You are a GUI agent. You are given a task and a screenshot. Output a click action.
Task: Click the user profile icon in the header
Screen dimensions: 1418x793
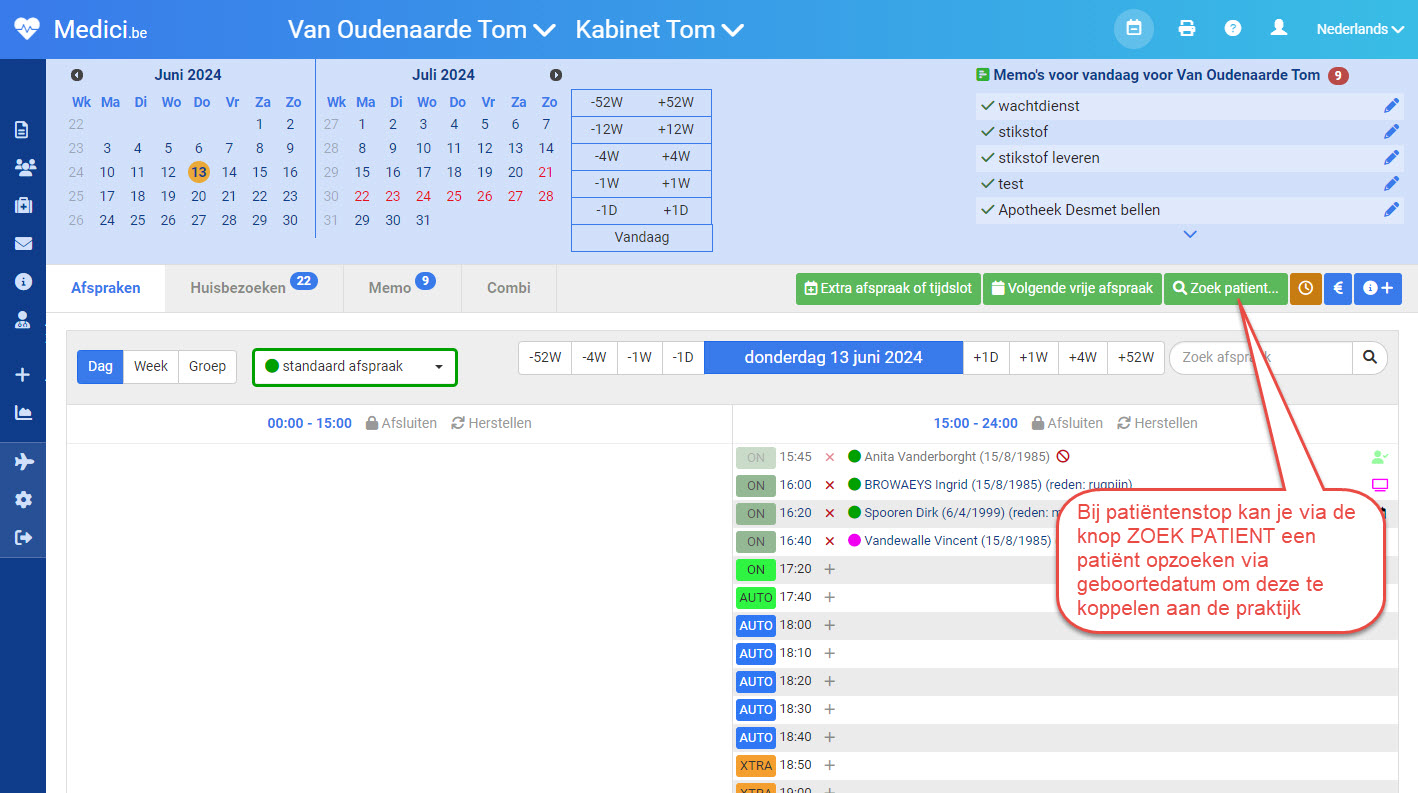click(x=1279, y=29)
